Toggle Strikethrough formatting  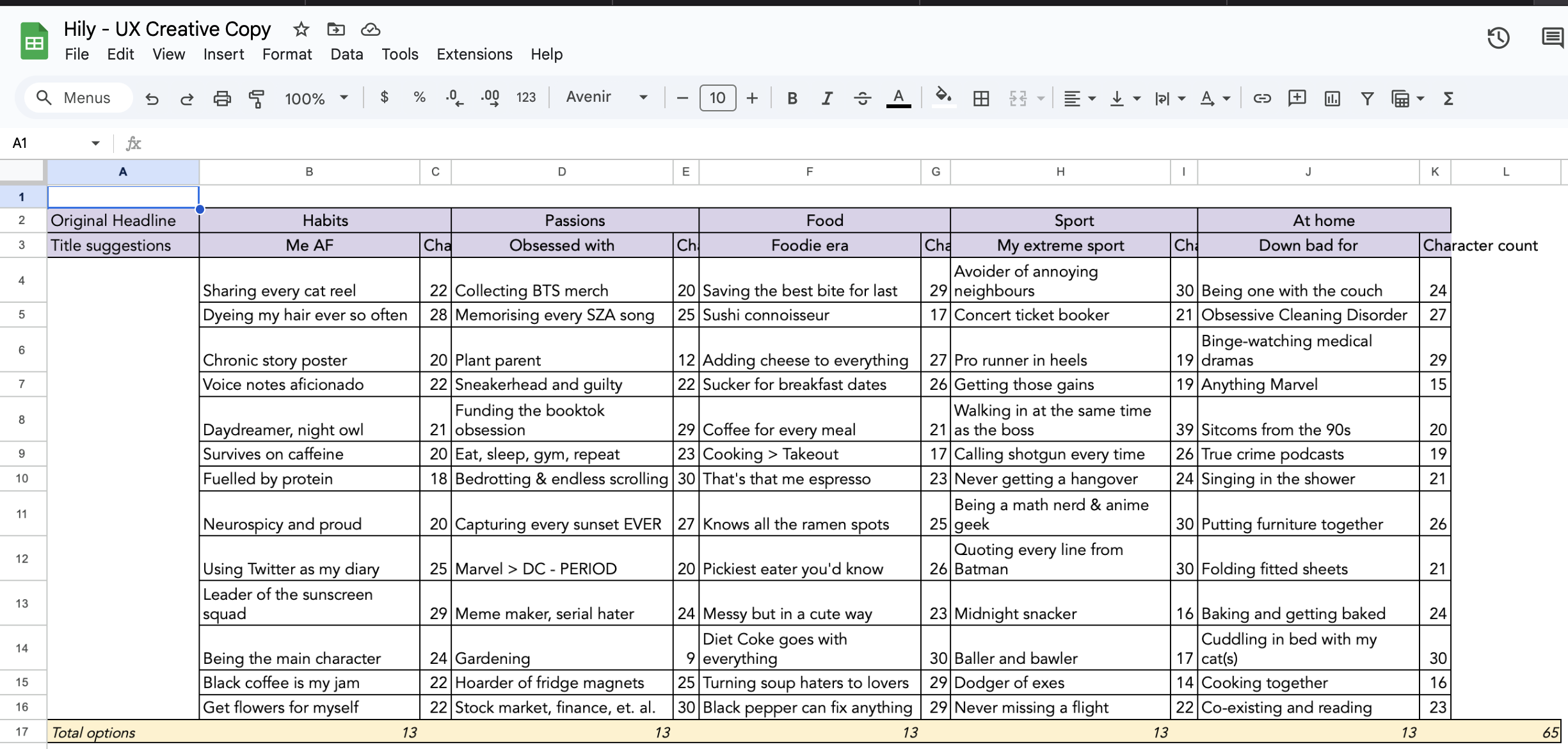click(x=862, y=99)
